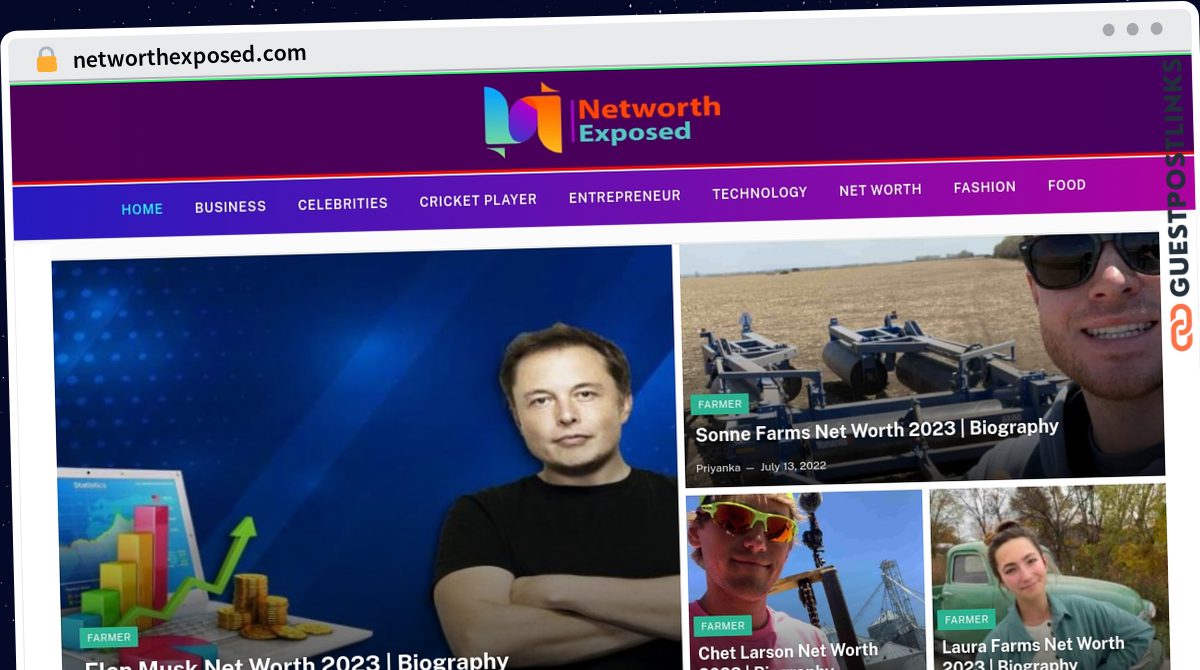This screenshot has height=670, width=1200.
Task: Click the networthexposed.com address text
Action: coord(190,56)
